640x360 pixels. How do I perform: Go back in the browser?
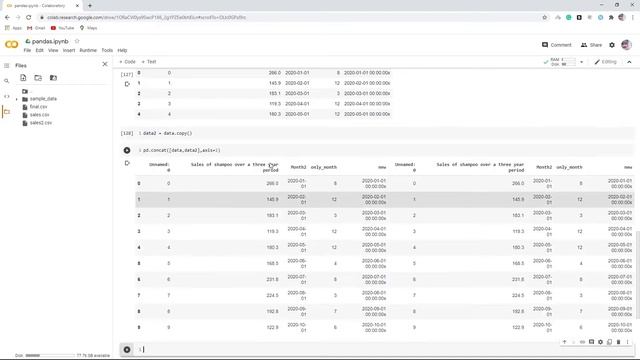tap(7, 17)
